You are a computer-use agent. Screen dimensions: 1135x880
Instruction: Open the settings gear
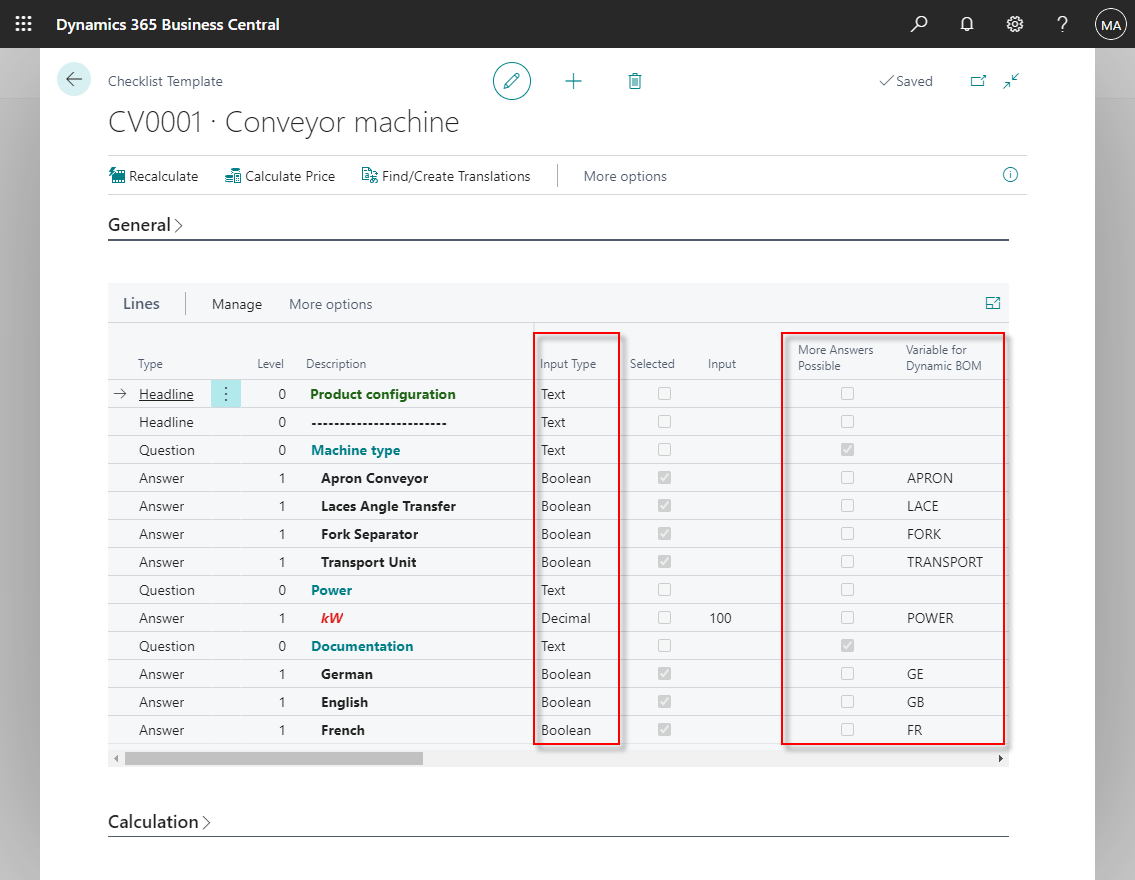click(1014, 24)
